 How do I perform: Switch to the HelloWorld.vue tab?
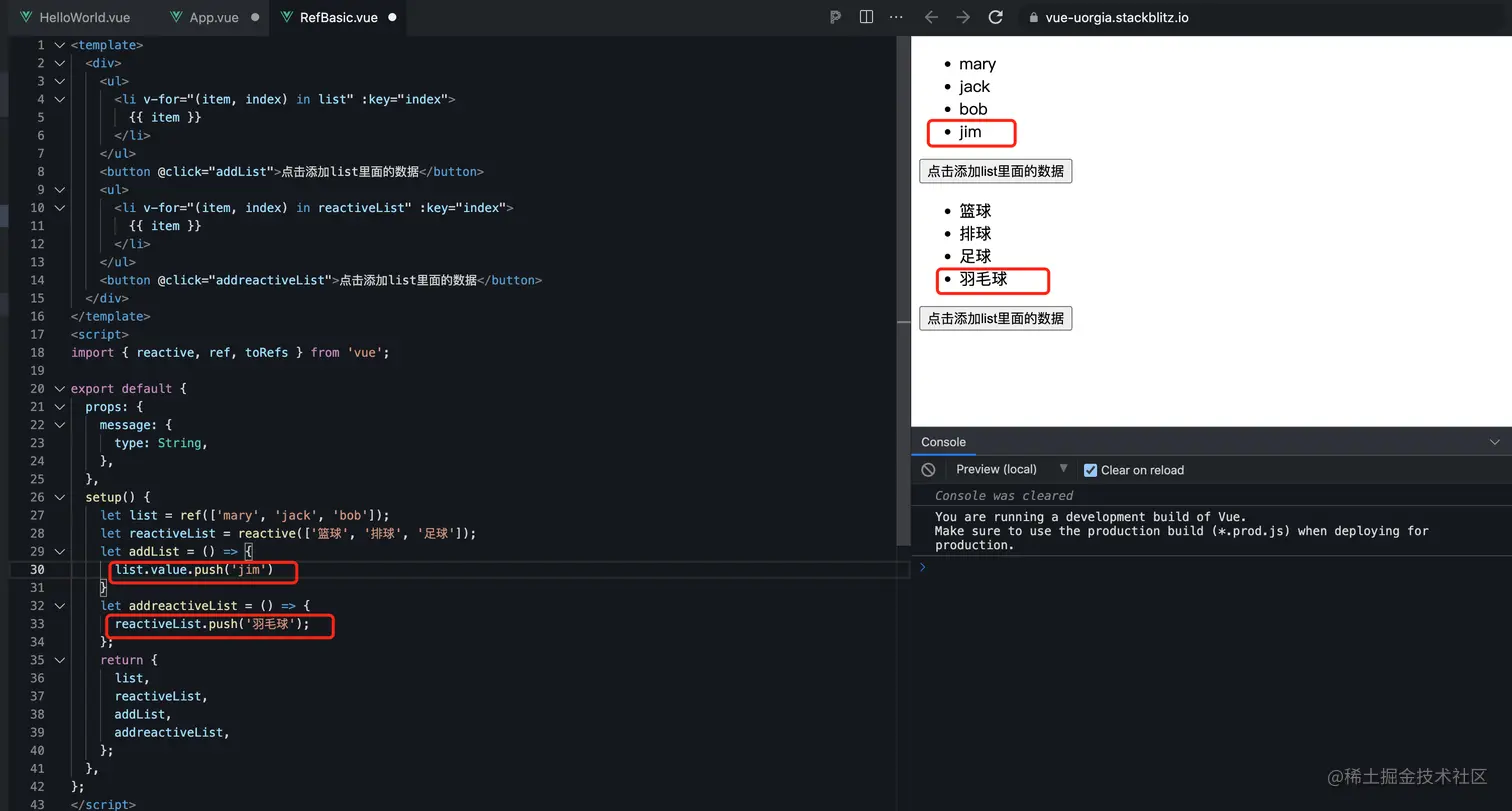click(75, 18)
